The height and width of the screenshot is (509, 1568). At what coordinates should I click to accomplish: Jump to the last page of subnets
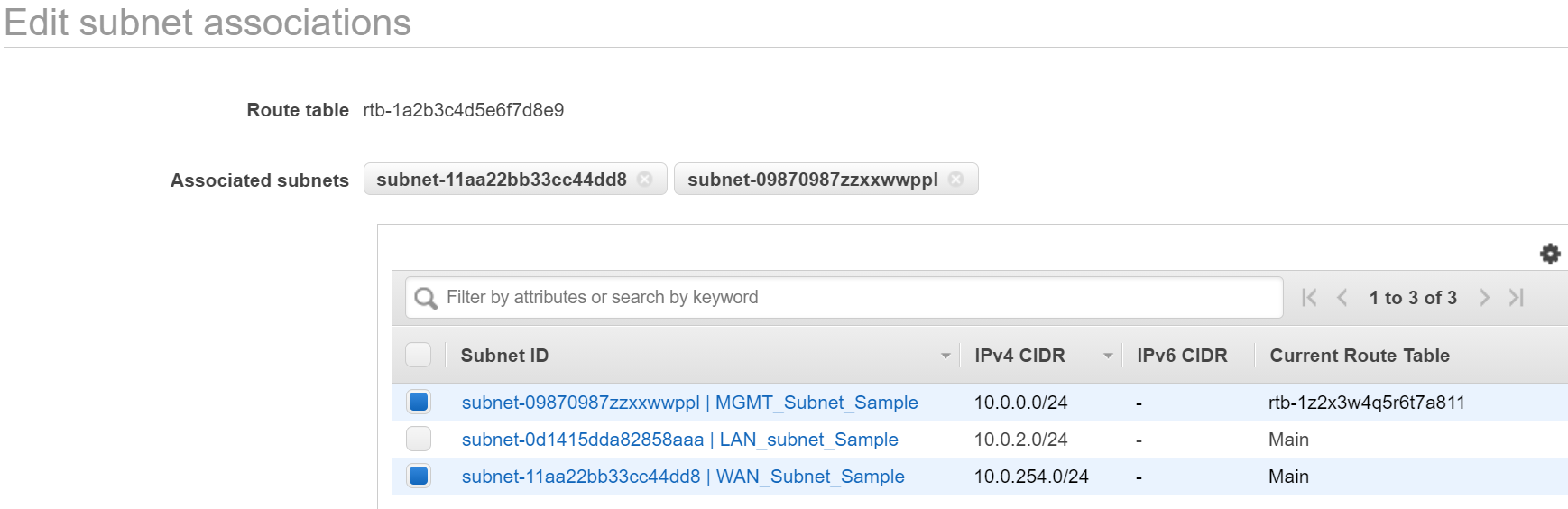(x=1517, y=298)
